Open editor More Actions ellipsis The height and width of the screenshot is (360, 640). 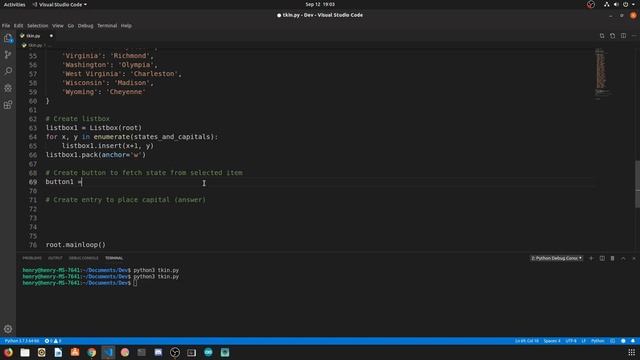point(634,36)
